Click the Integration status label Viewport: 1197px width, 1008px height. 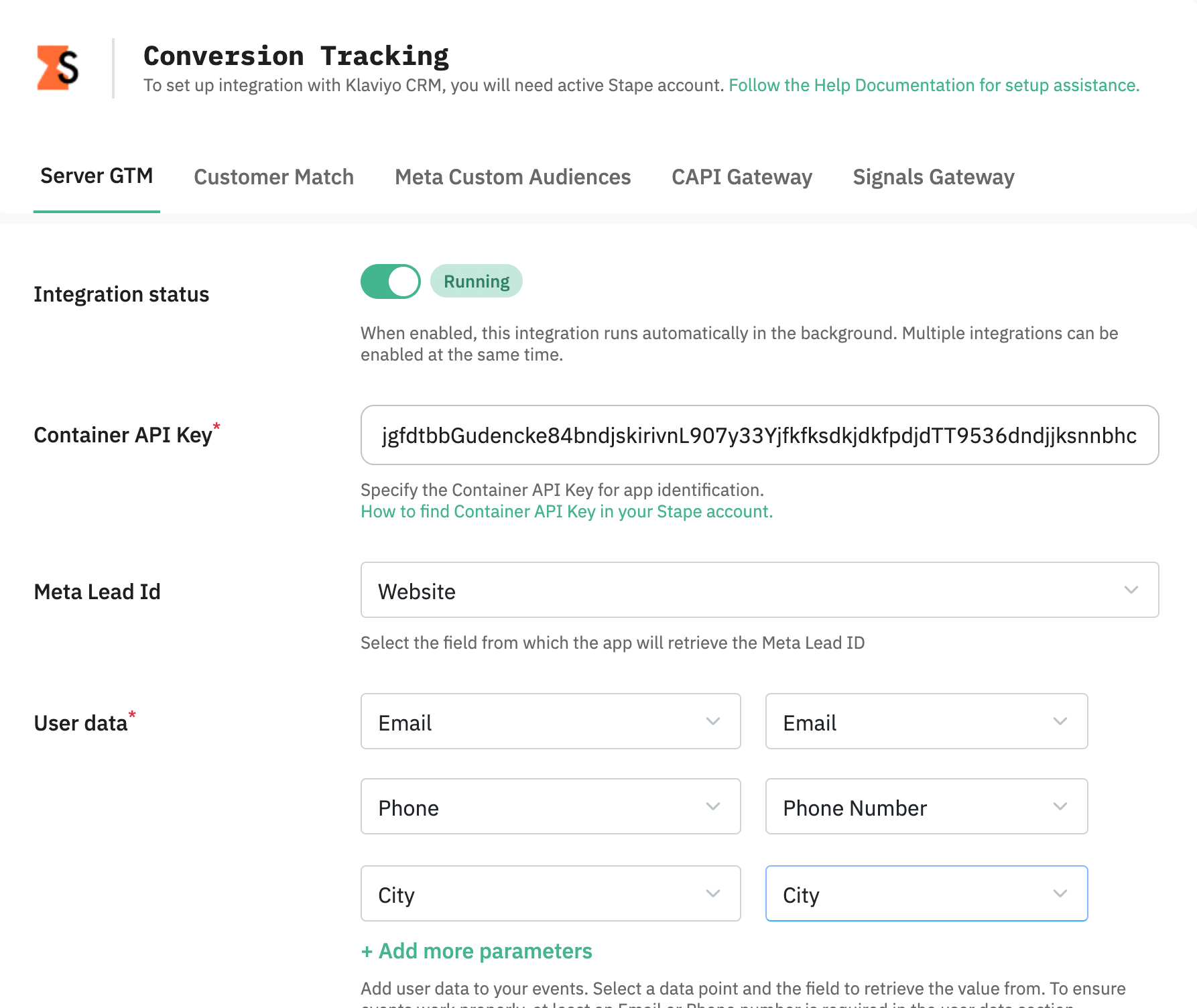121,294
